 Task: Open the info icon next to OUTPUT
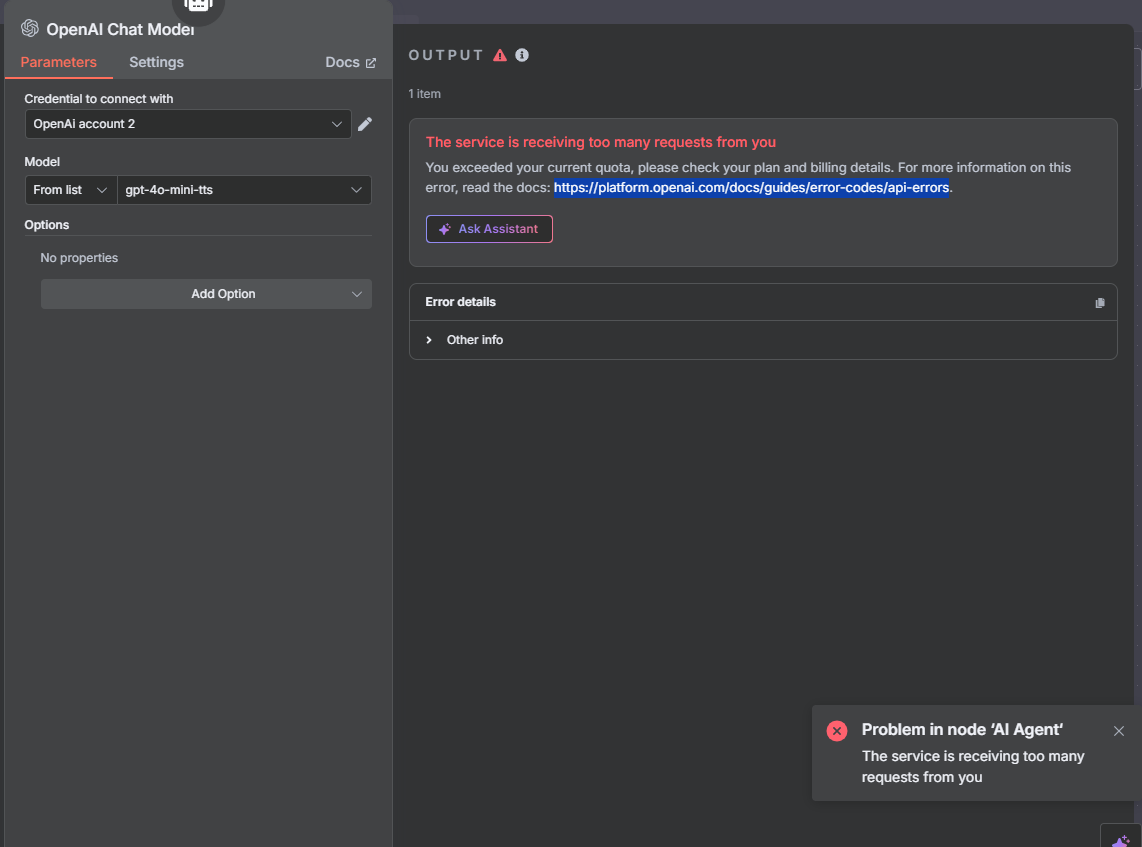point(522,55)
